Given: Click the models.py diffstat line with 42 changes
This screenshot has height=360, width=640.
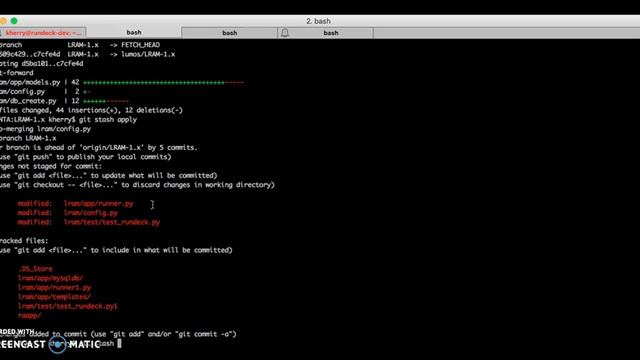Looking at the screenshot, I should pos(122,82).
